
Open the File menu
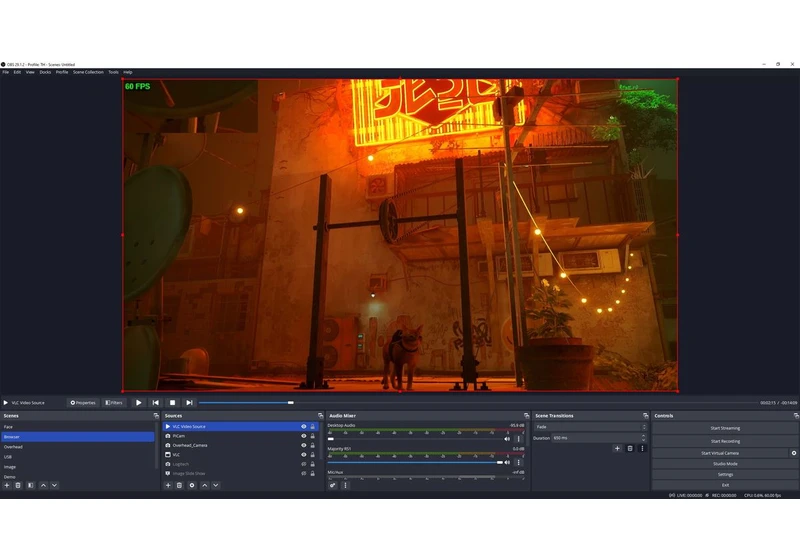(6, 72)
